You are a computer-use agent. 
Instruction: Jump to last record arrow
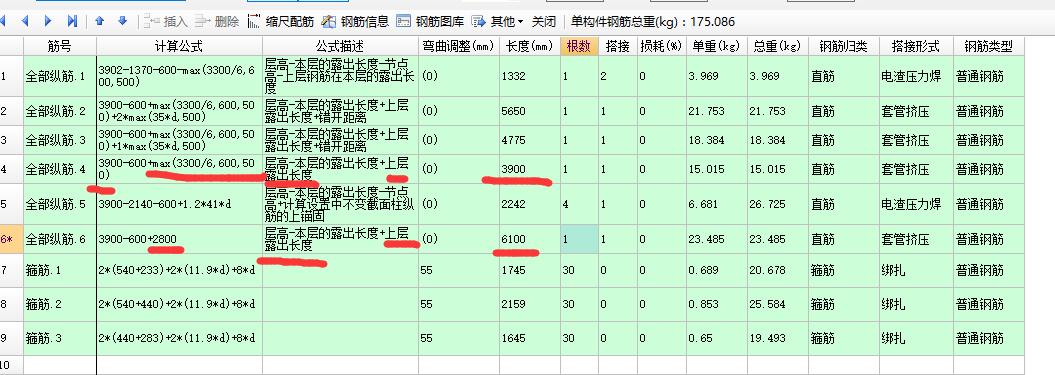point(72,22)
